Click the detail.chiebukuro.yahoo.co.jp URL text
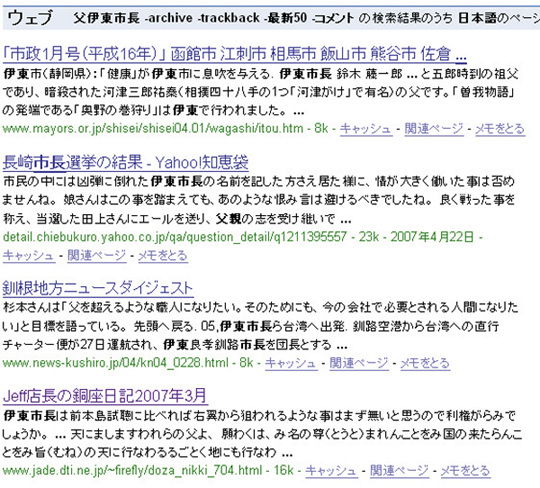Image resolution: width=540 pixels, height=488 pixels. pos(174,237)
